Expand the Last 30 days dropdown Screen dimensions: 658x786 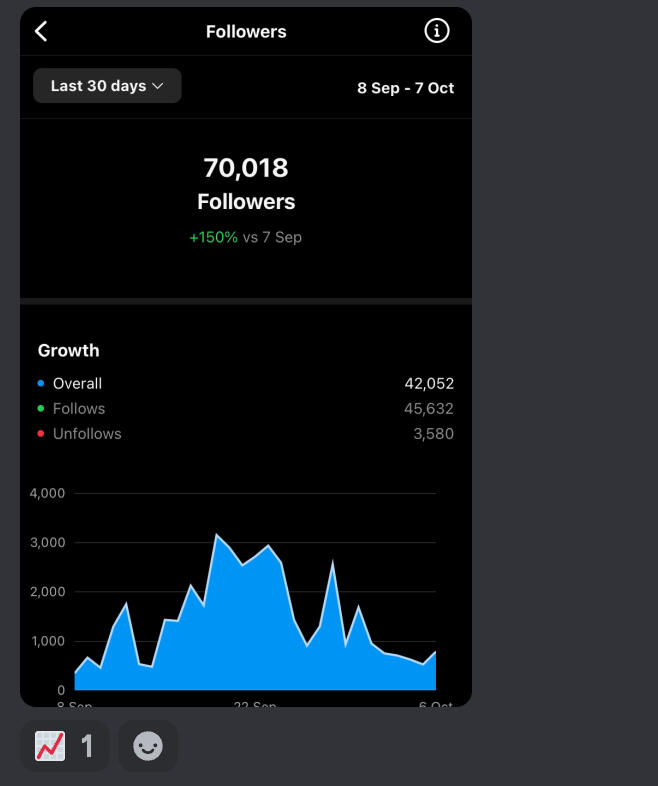(107, 86)
